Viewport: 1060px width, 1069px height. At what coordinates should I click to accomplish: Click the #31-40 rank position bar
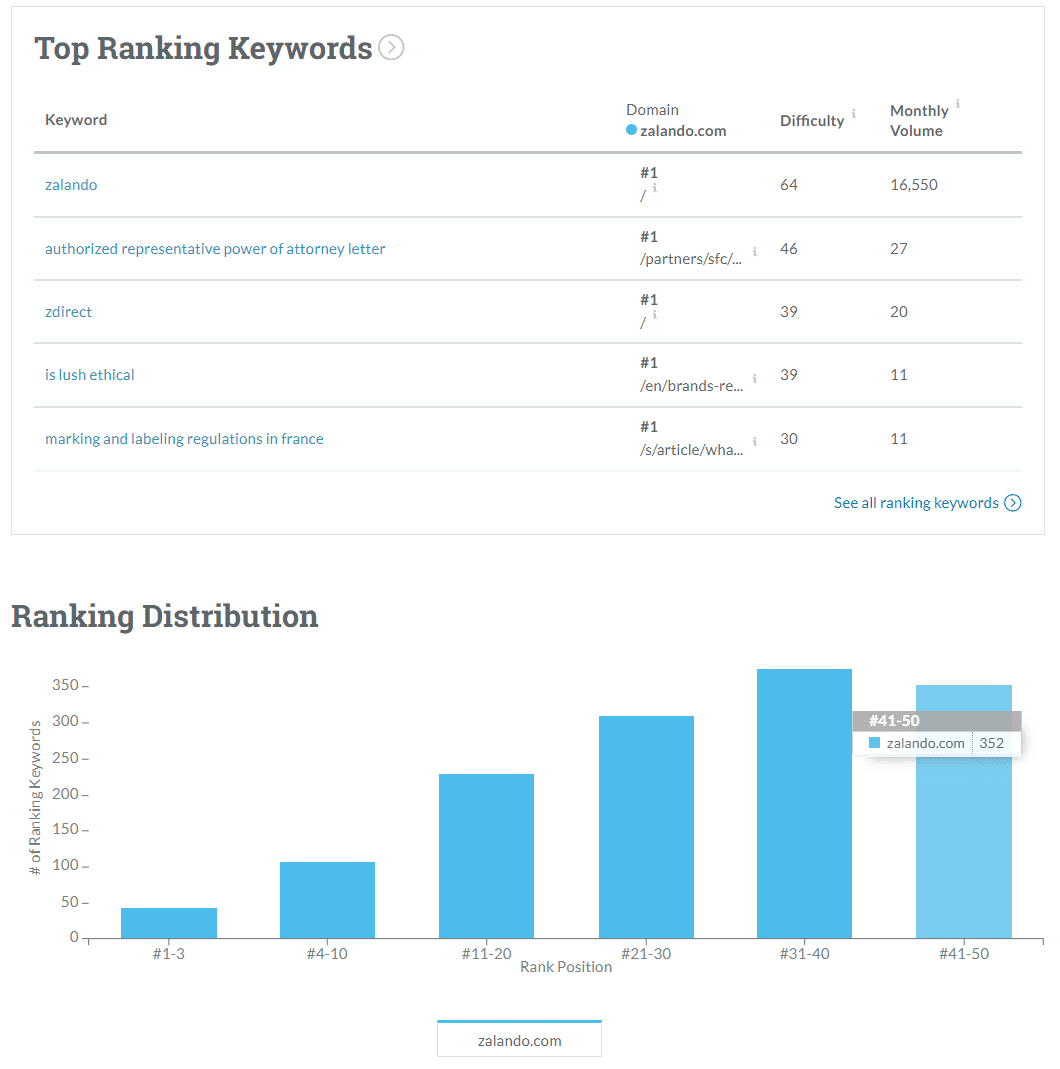[x=804, y=804]
